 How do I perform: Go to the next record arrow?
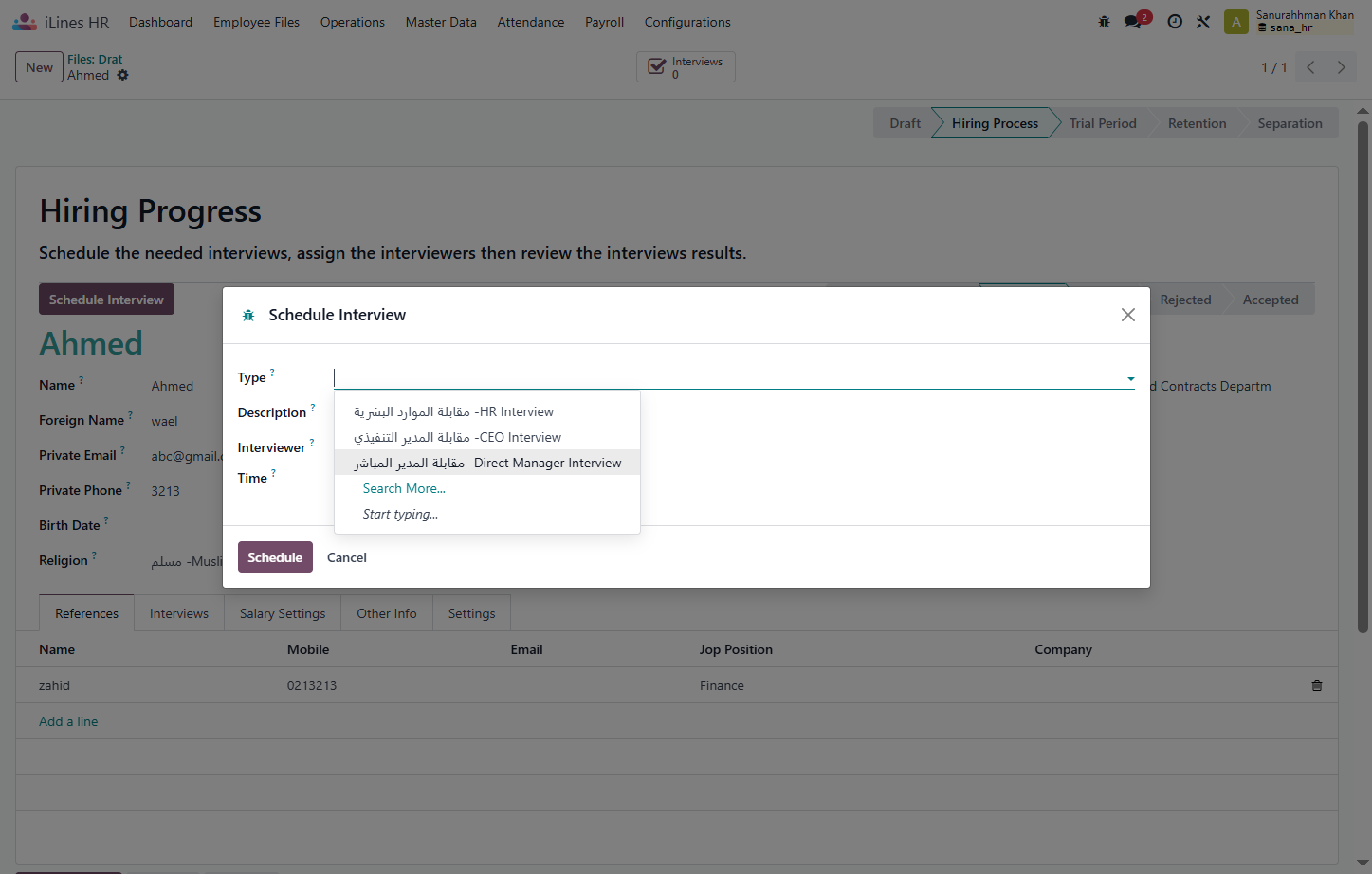coord(1341,67)
